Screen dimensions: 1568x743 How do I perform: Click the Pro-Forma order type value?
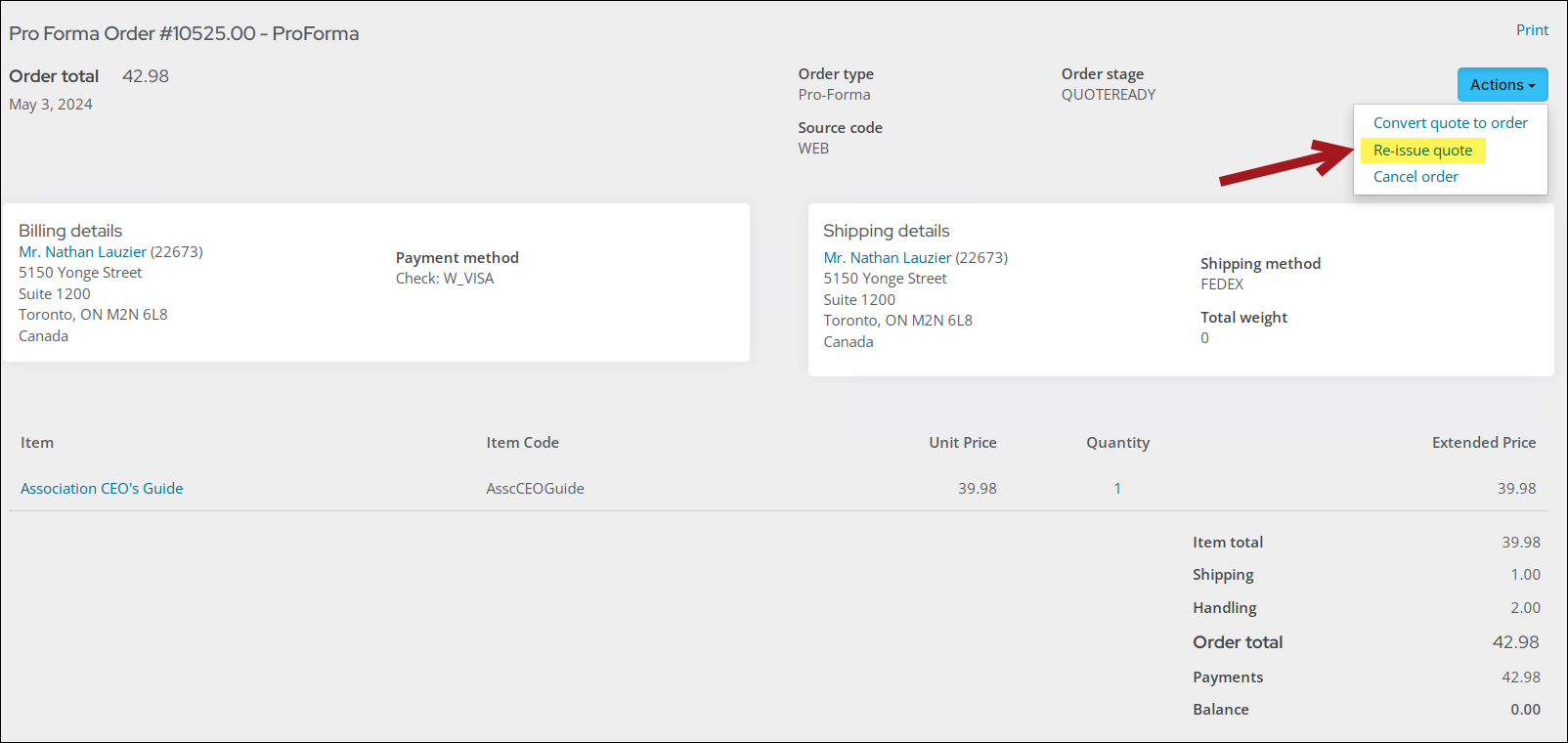[834, 95]
